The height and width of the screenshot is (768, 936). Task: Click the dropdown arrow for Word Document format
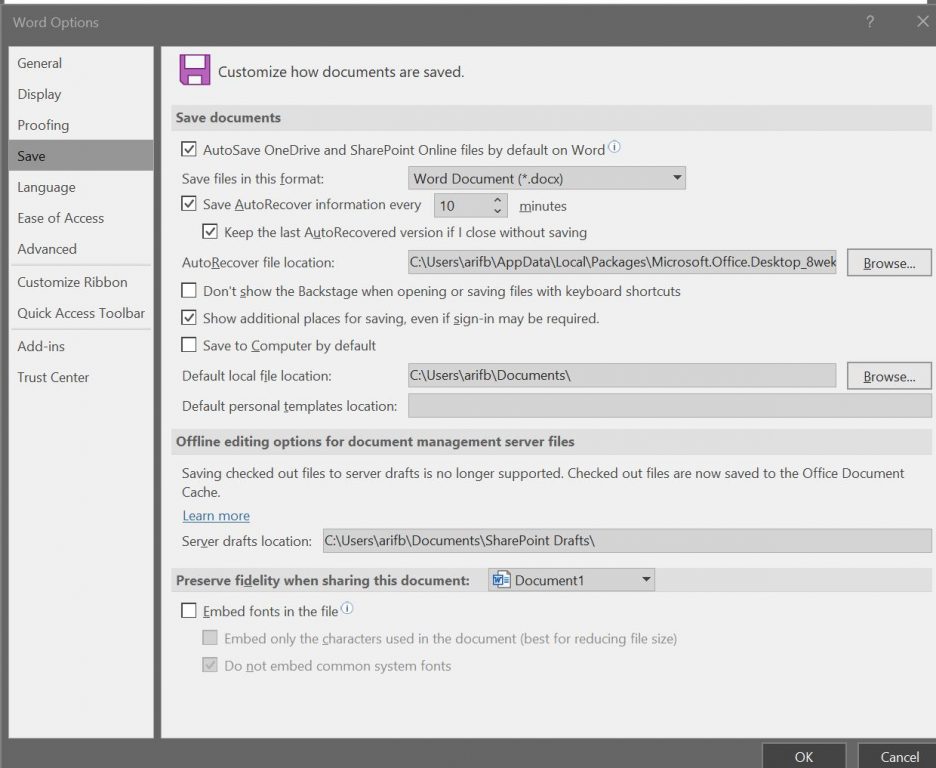677,177
